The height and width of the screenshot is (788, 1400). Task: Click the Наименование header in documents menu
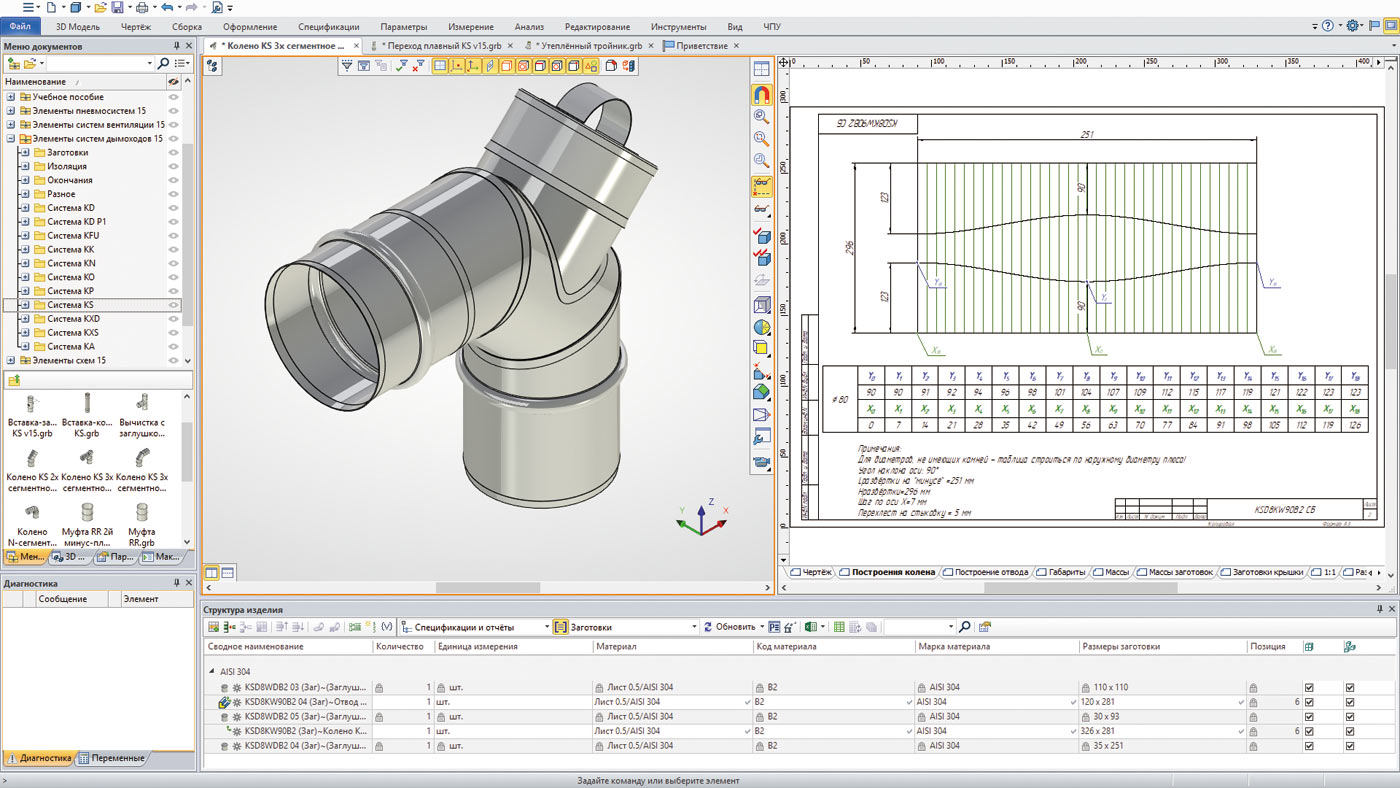tap(36, 81)
